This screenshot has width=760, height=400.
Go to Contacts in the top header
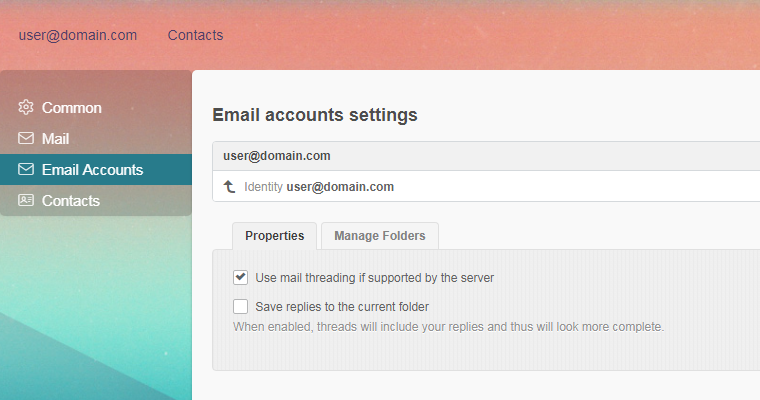[195, 35]
